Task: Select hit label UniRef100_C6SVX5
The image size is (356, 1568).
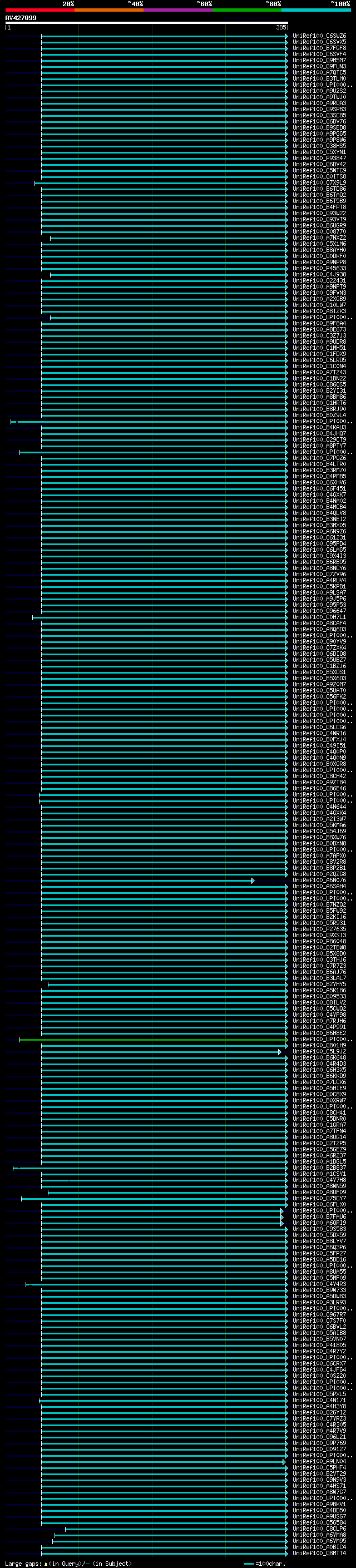Action: point(319,42)
